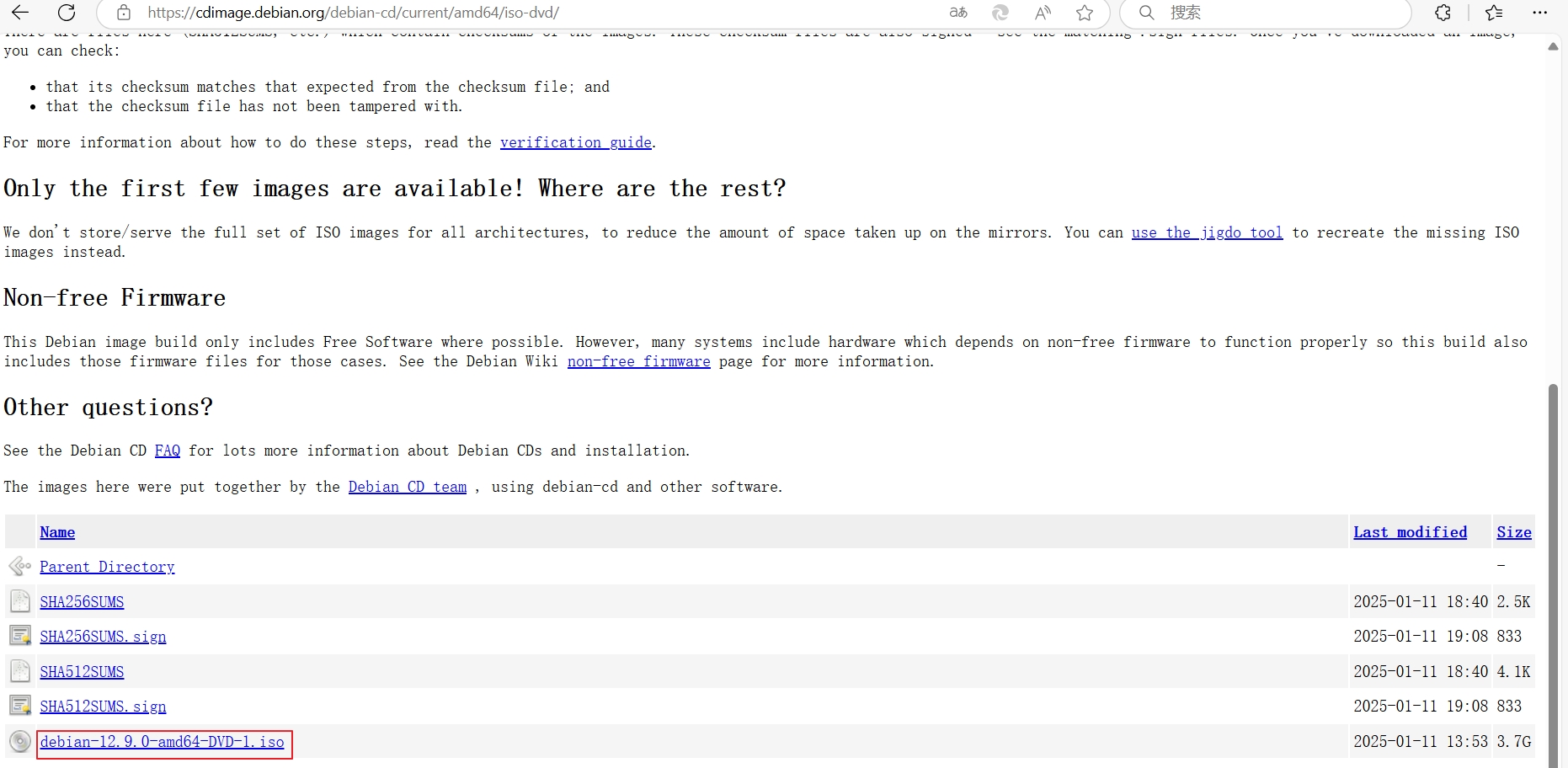Click the 3.7G size value
The height and width of the screenshot is (768, 1568).
coord(1513,742)
